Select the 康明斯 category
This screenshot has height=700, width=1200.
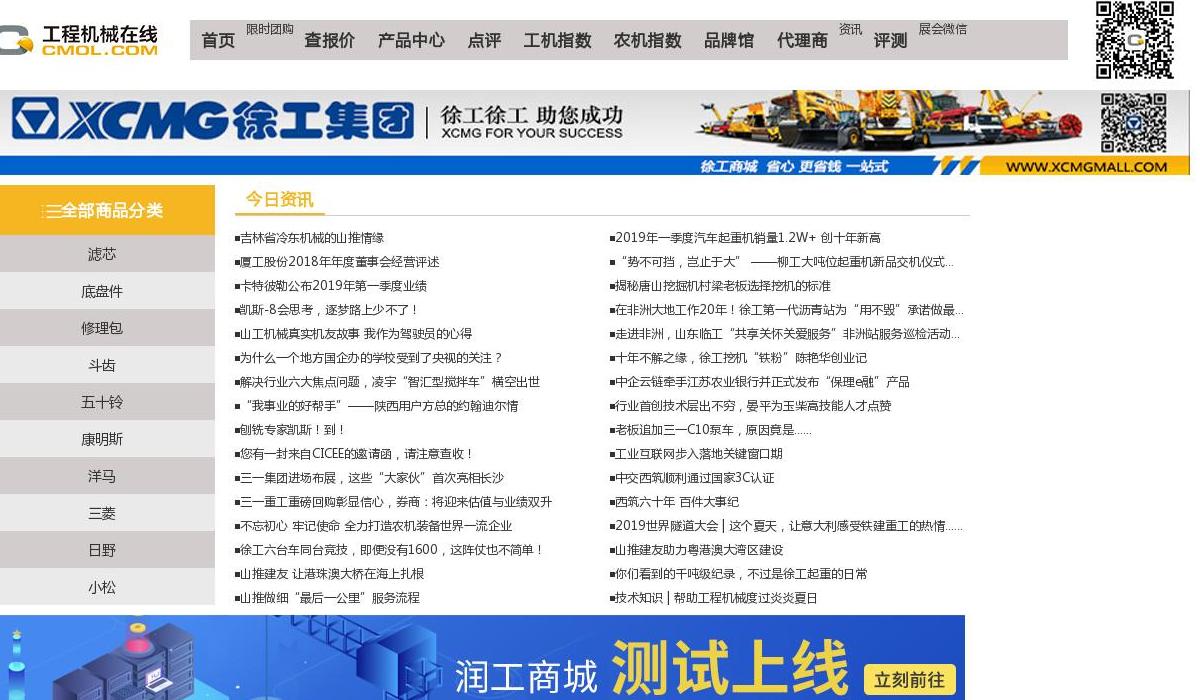point(107,439)
